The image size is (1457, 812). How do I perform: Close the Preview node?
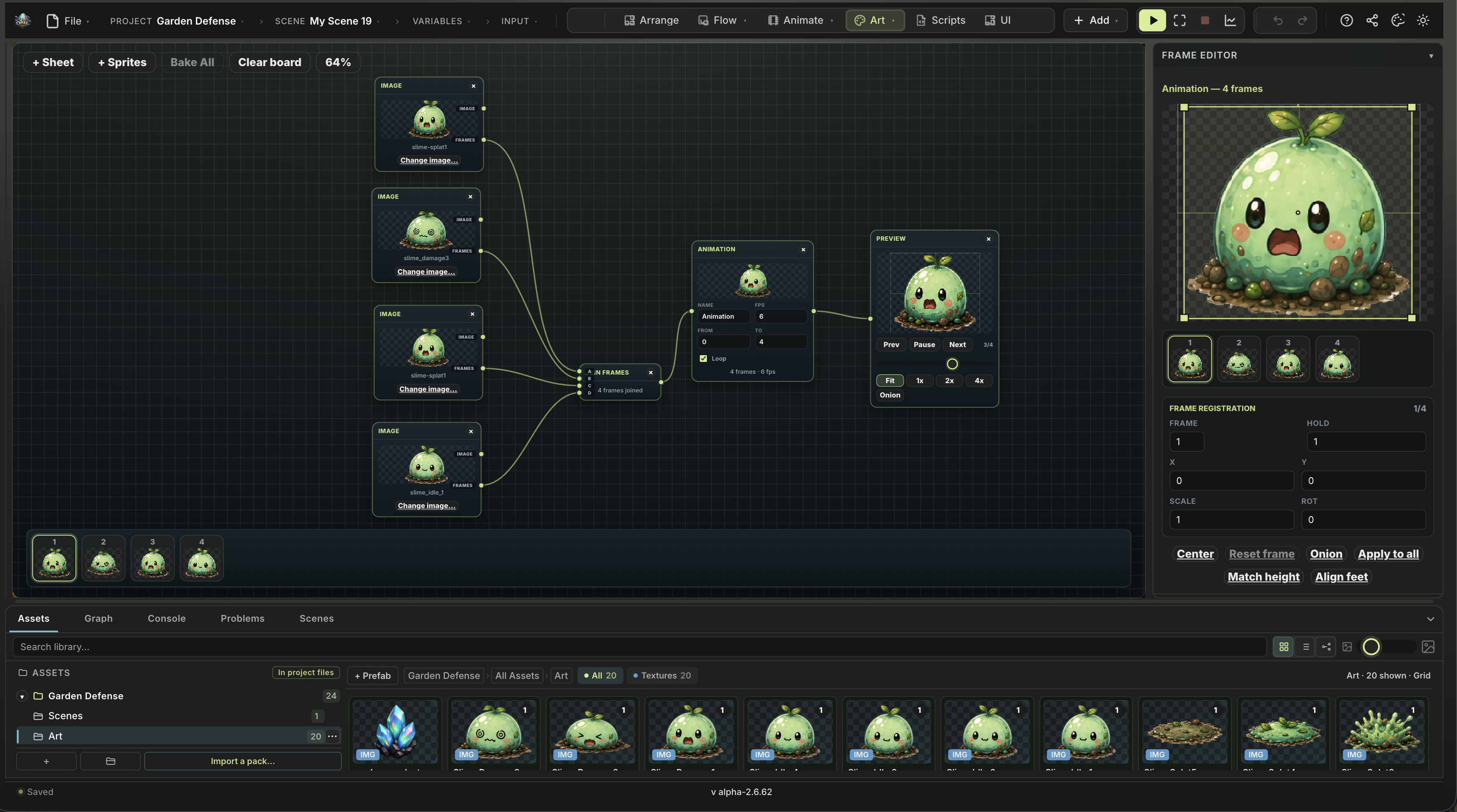(x=988, y=239)
